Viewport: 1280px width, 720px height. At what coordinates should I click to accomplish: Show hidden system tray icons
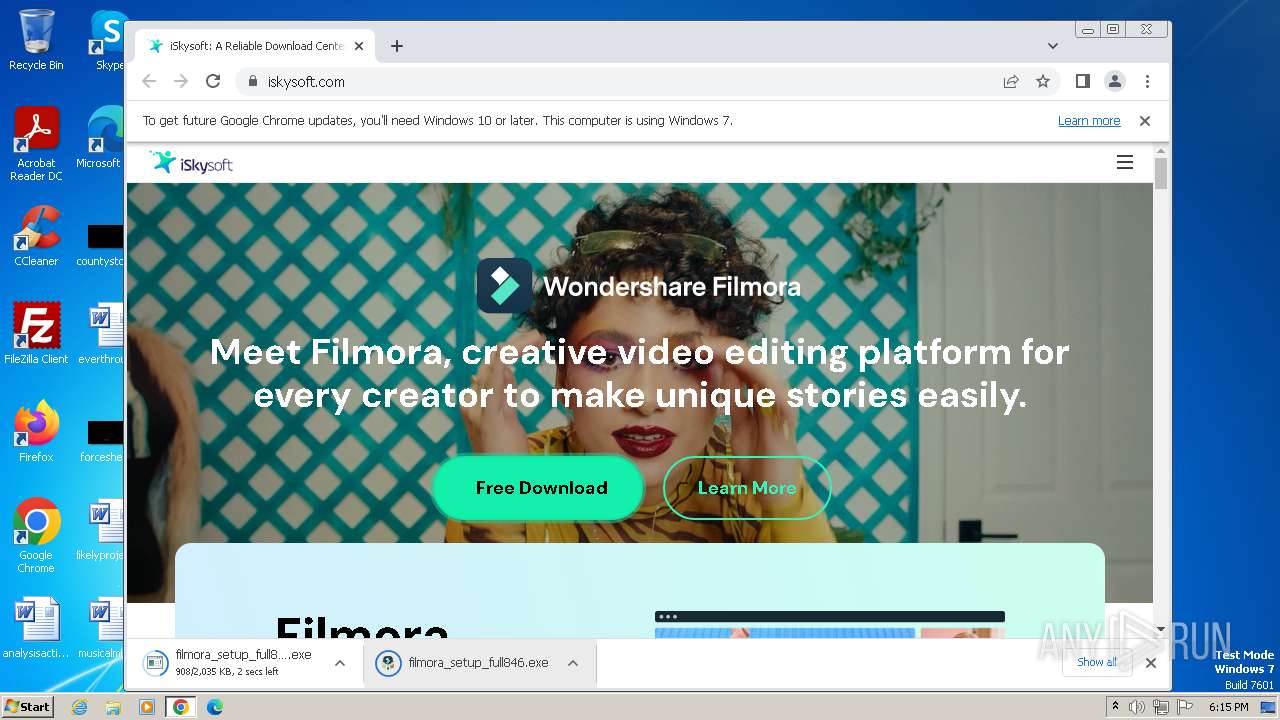click(1116, 707)
